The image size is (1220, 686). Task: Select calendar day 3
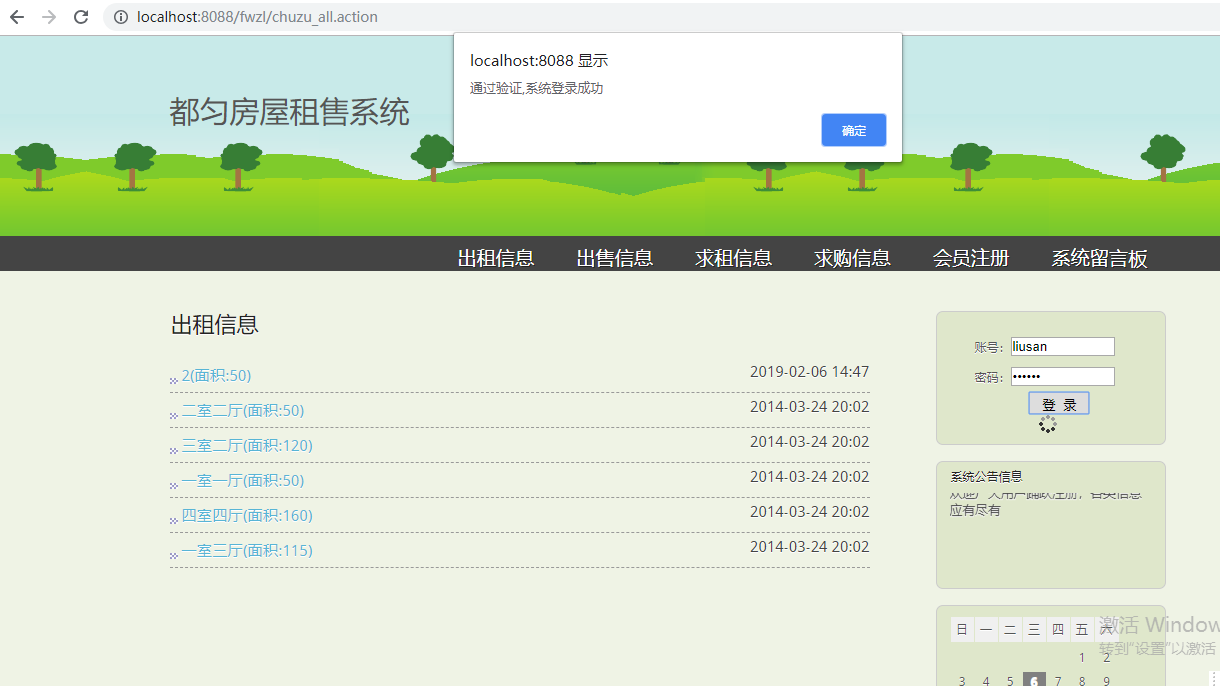962,681
